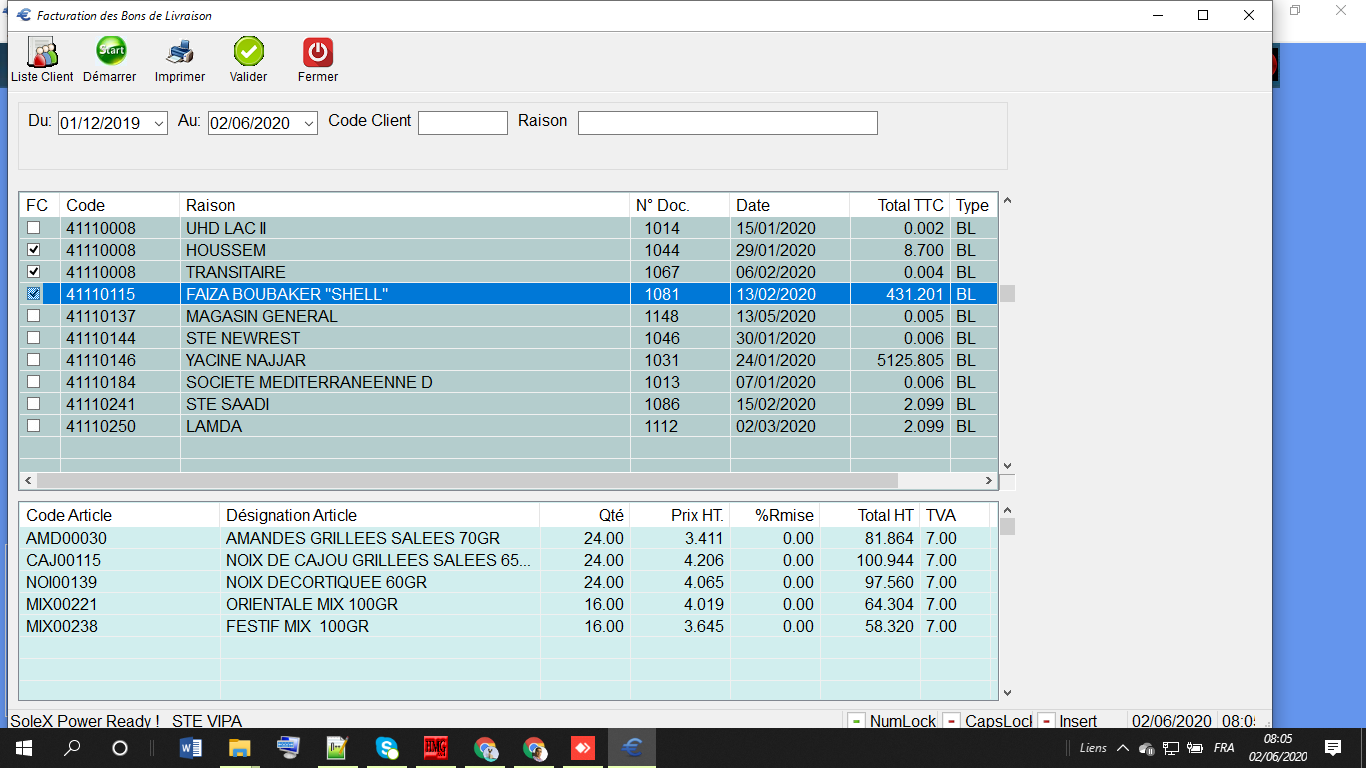Uncheck the TRANSITAIRE row checkbox
The width and height of the screenshot is (1366, 768).
pos(34,272)
